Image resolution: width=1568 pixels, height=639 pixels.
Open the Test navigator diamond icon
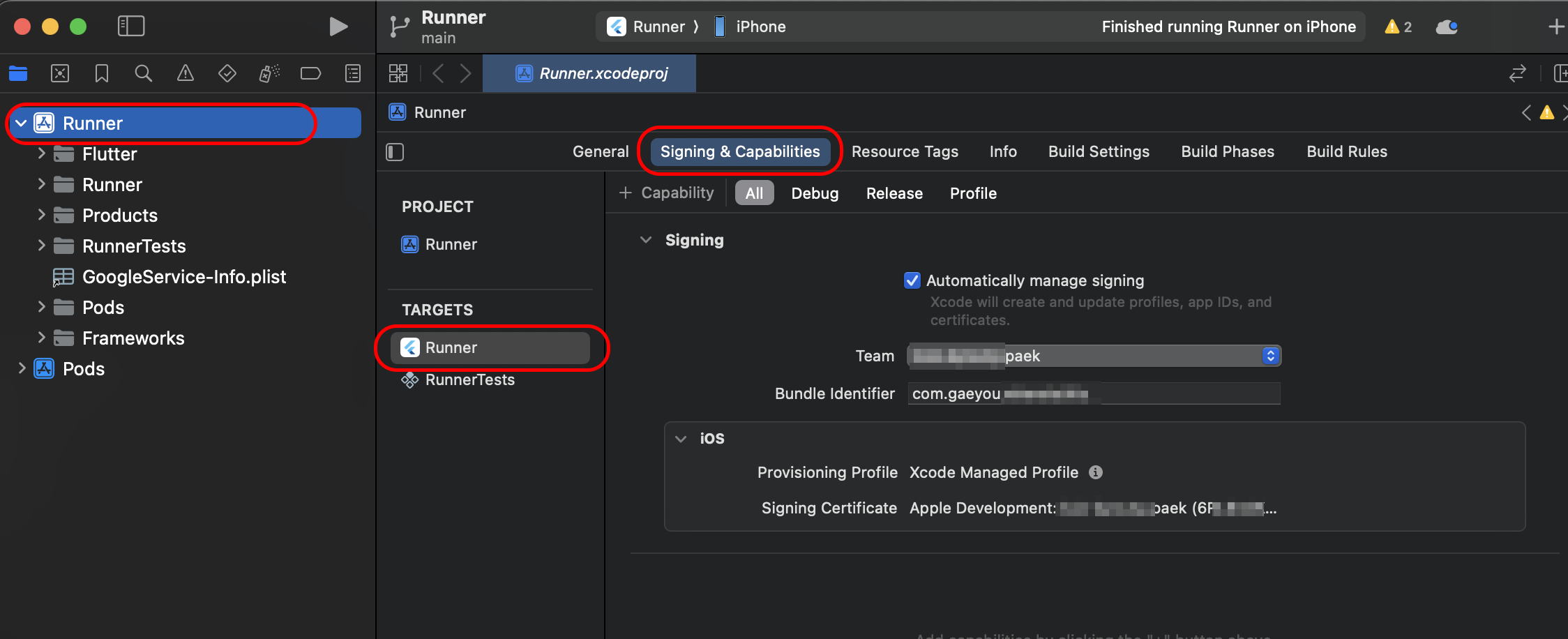click(x=227, y=73)
